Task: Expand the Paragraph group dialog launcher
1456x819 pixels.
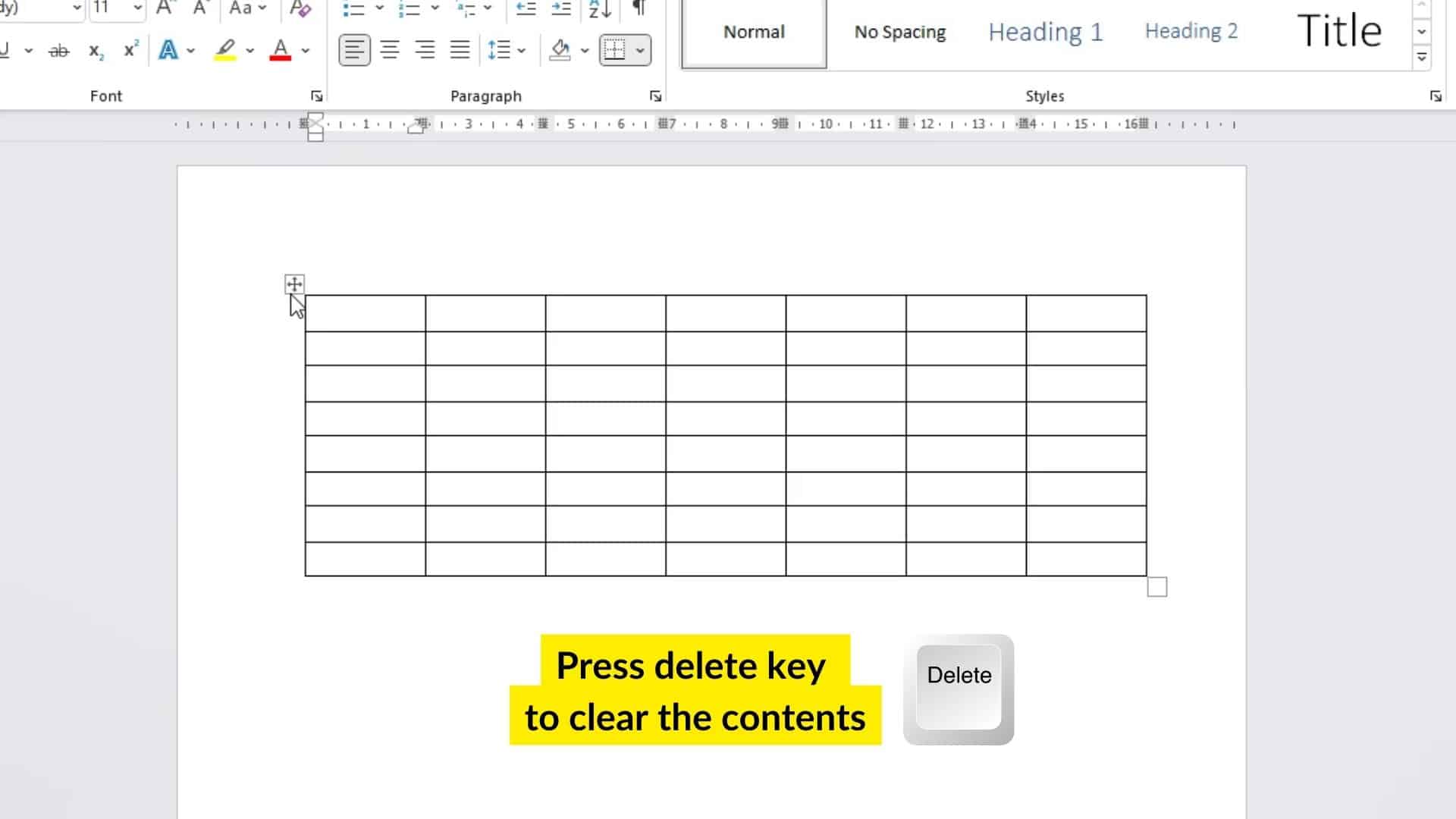Action: click(655, 96)
